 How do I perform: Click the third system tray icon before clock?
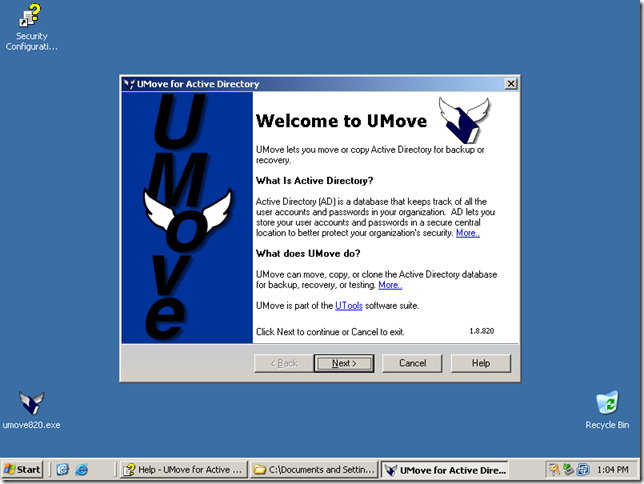click(583, 469)
